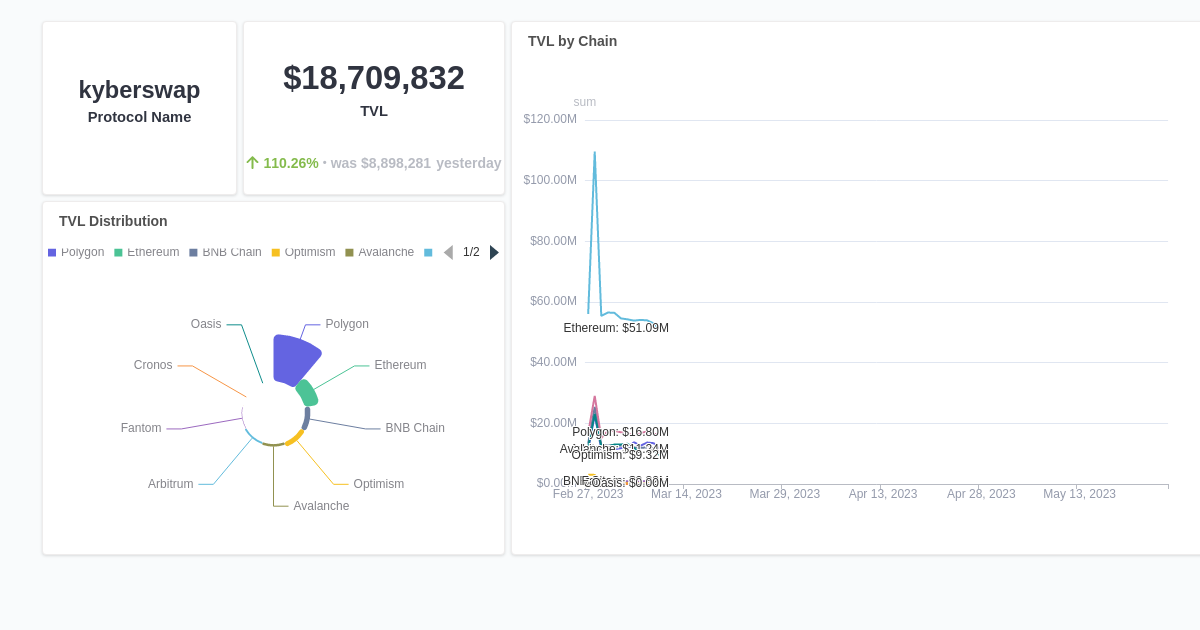1200x630 pixels.
Task: Click the olive Avalanche legend swatch
Action: coord(347,252)
